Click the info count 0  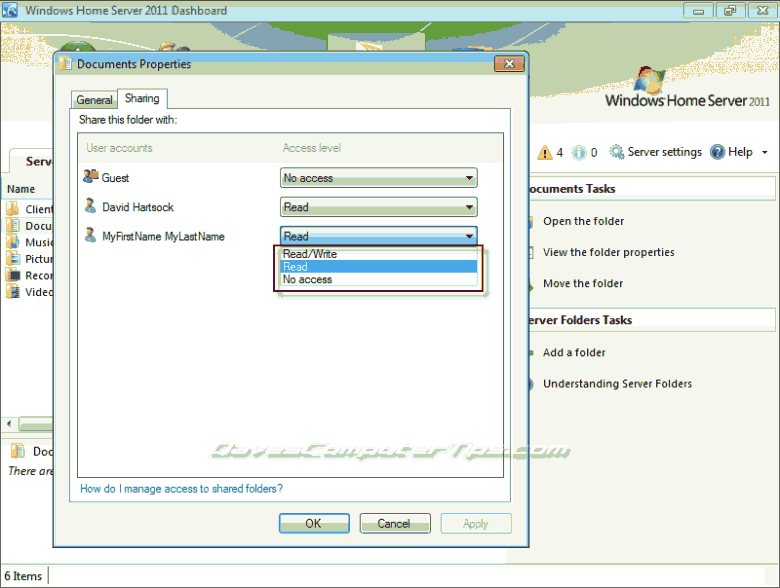point(594,152)
